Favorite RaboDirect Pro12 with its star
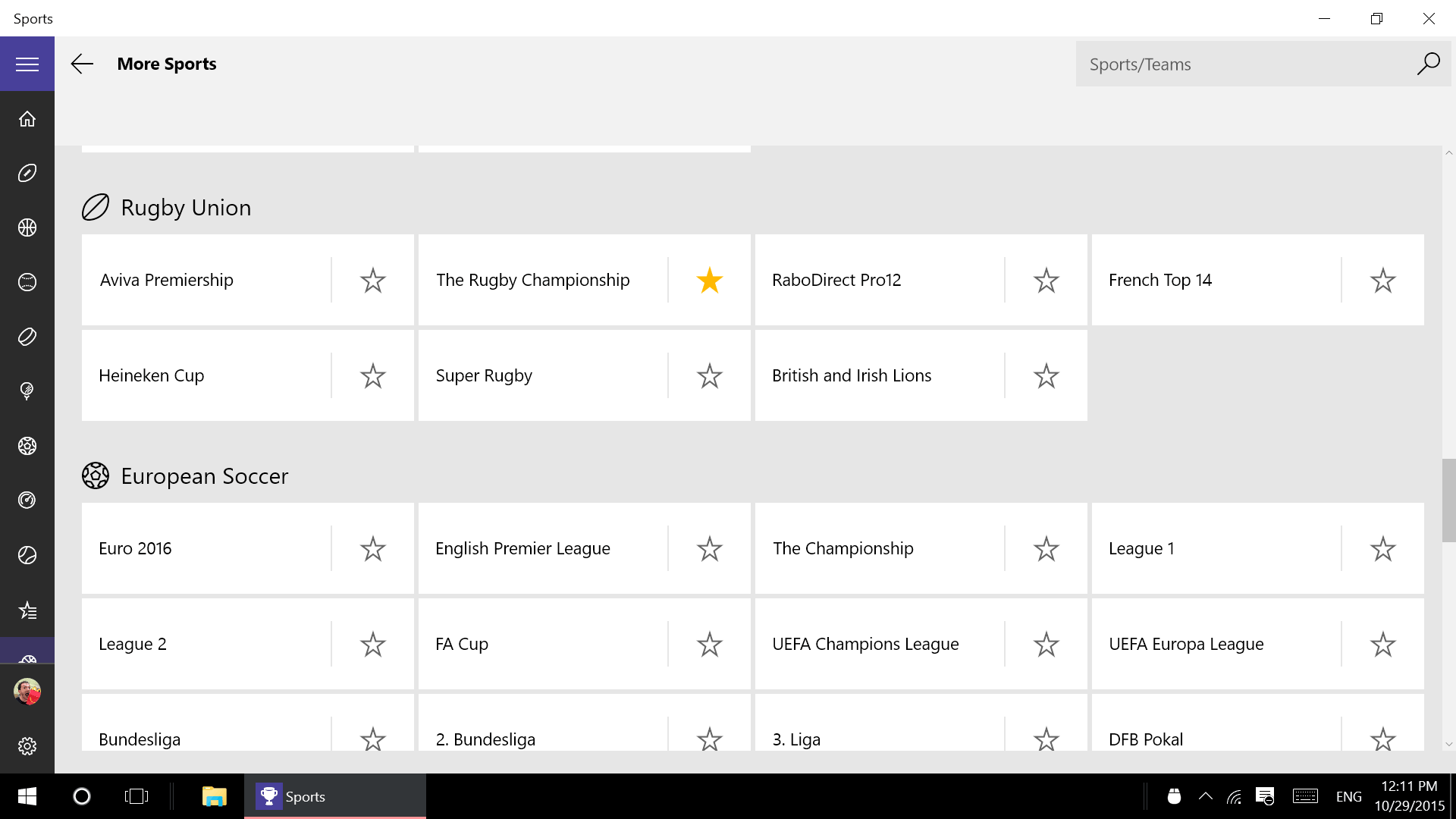 coord(1046,281)
